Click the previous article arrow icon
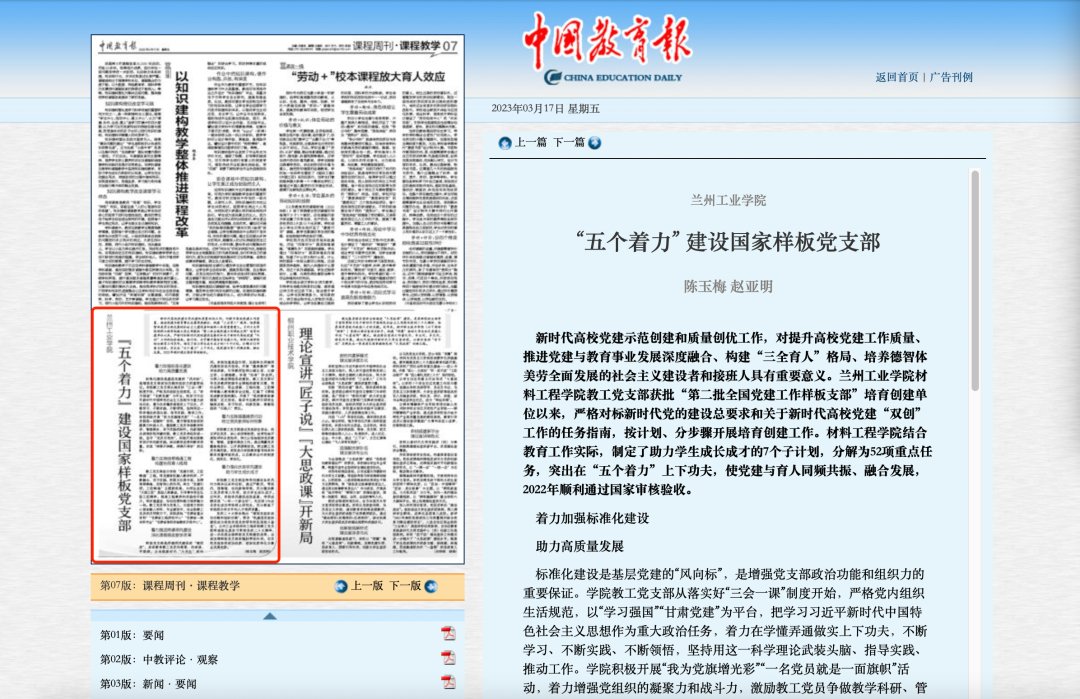The image size is (1080, 699). point(504,143)
